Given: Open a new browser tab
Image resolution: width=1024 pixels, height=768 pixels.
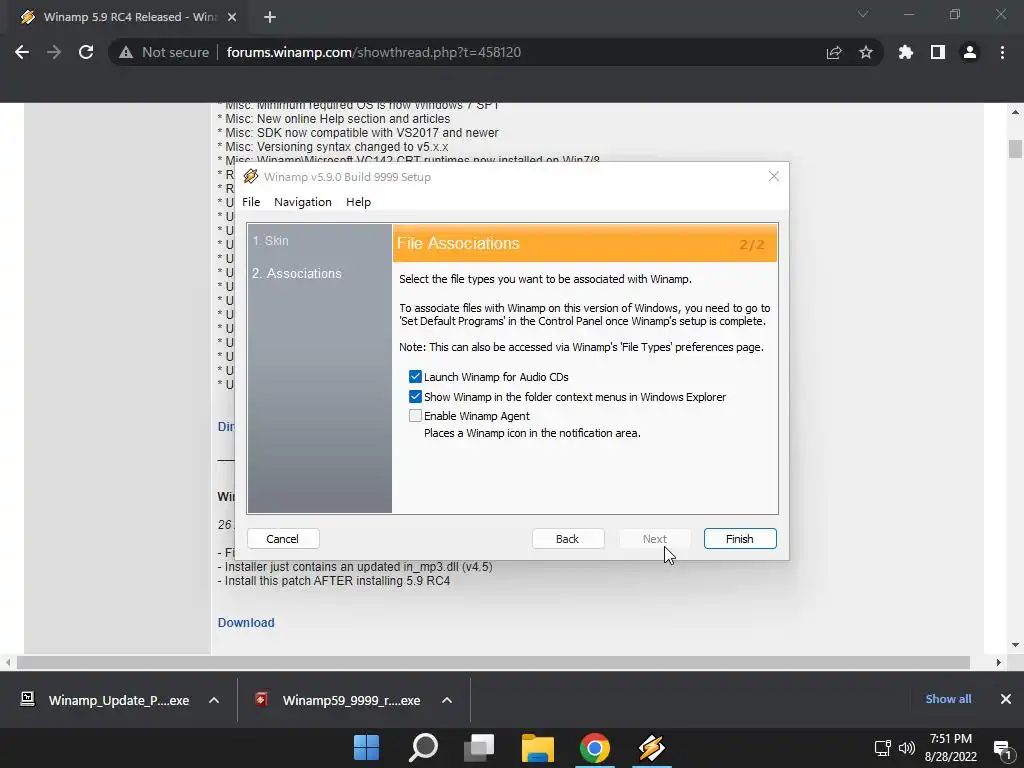Looking at the screenshot, I should pos(270,17).
